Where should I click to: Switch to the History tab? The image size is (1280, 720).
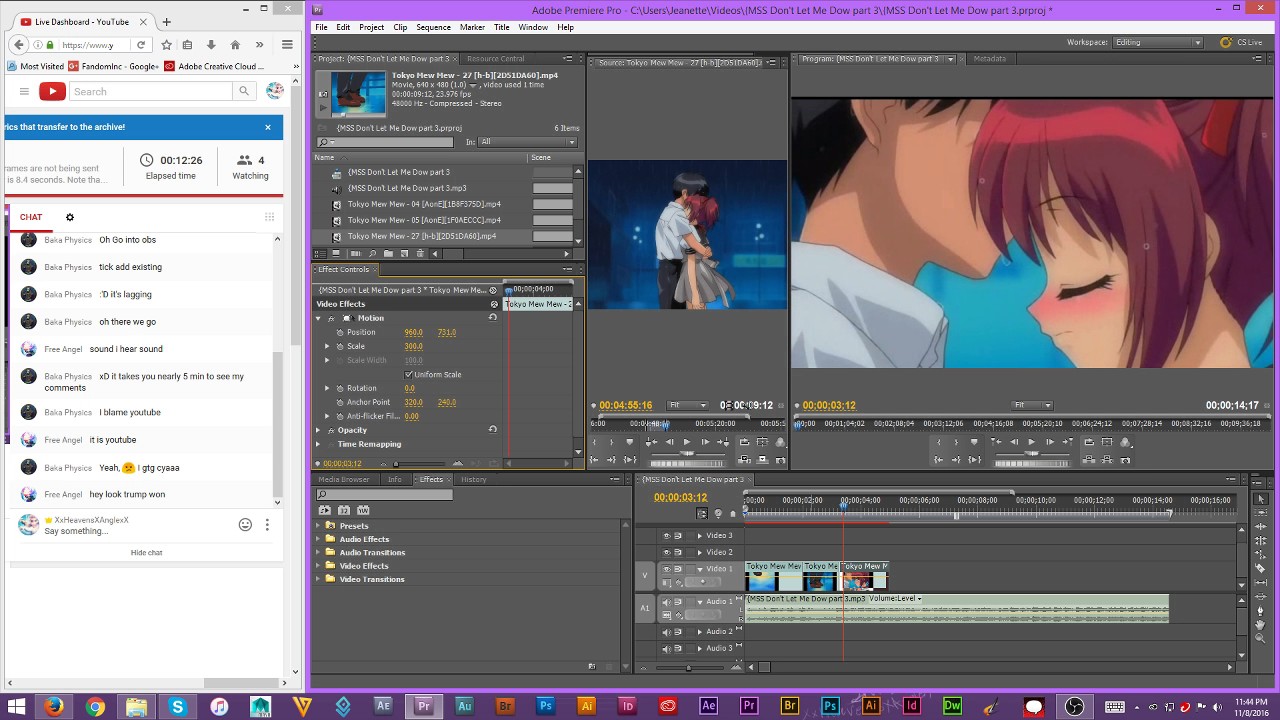(x=473, y=479)
